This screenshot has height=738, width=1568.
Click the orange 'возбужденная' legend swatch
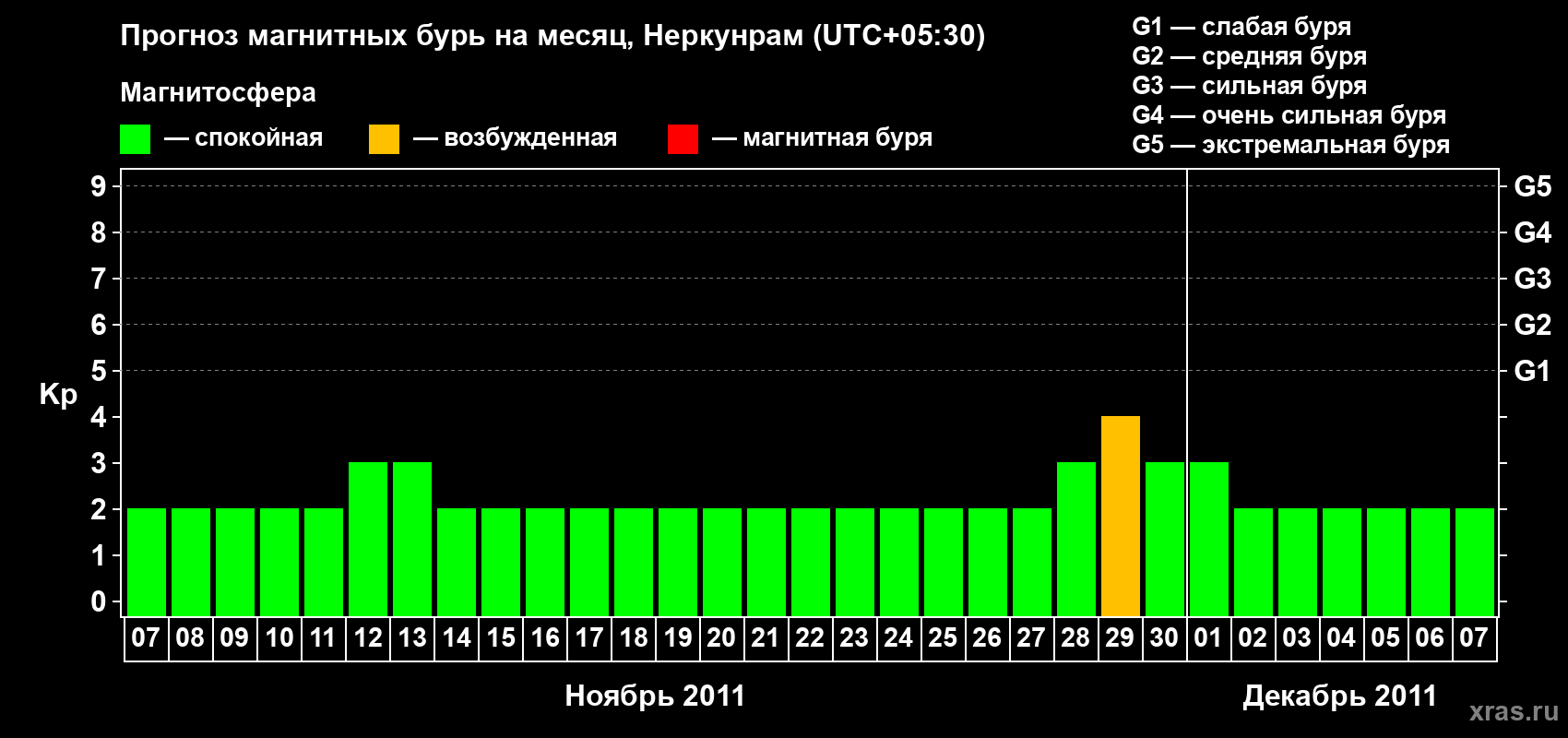[x=384, y=139]
